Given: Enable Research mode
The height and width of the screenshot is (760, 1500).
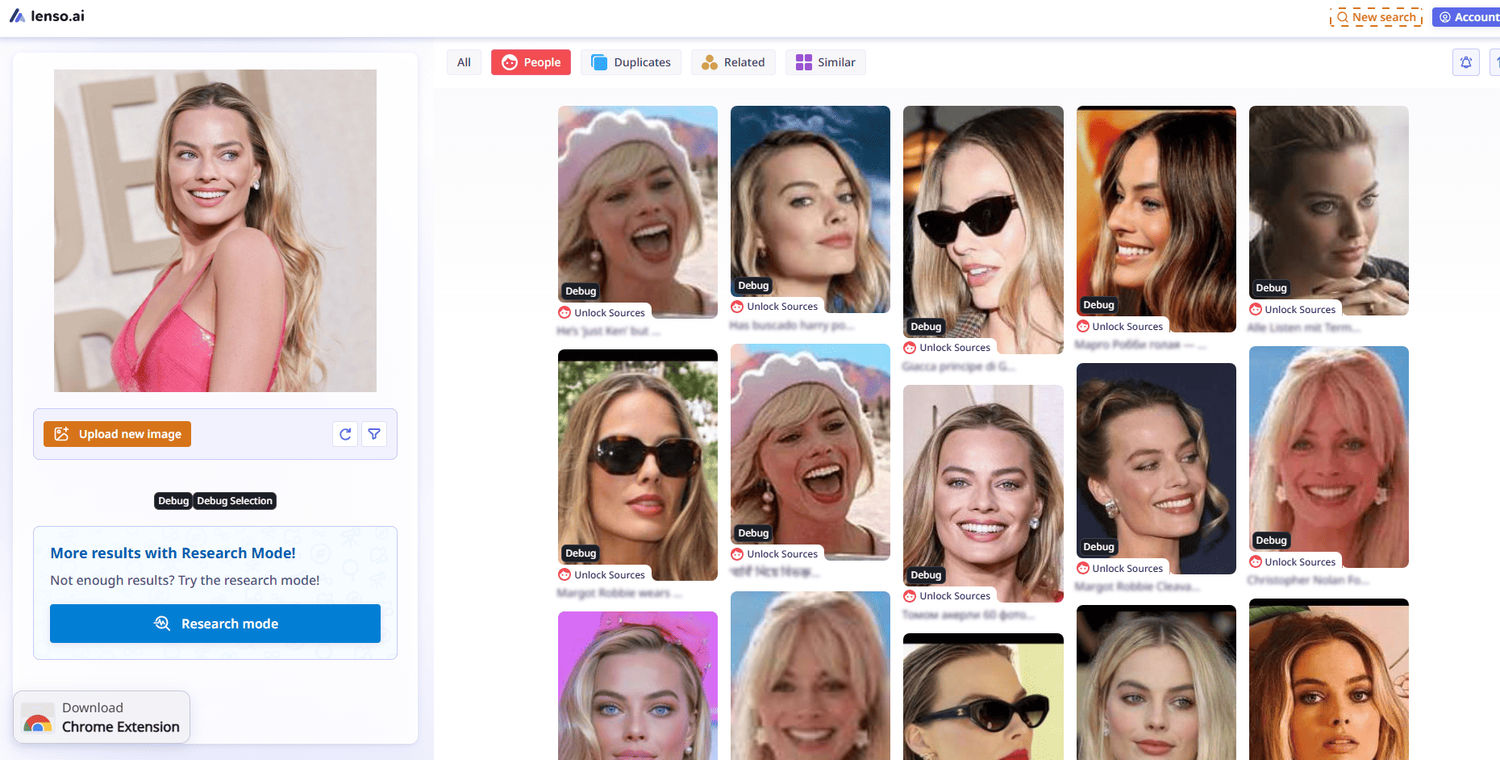Looking at the screenshot, I should (x=214, y=623).
